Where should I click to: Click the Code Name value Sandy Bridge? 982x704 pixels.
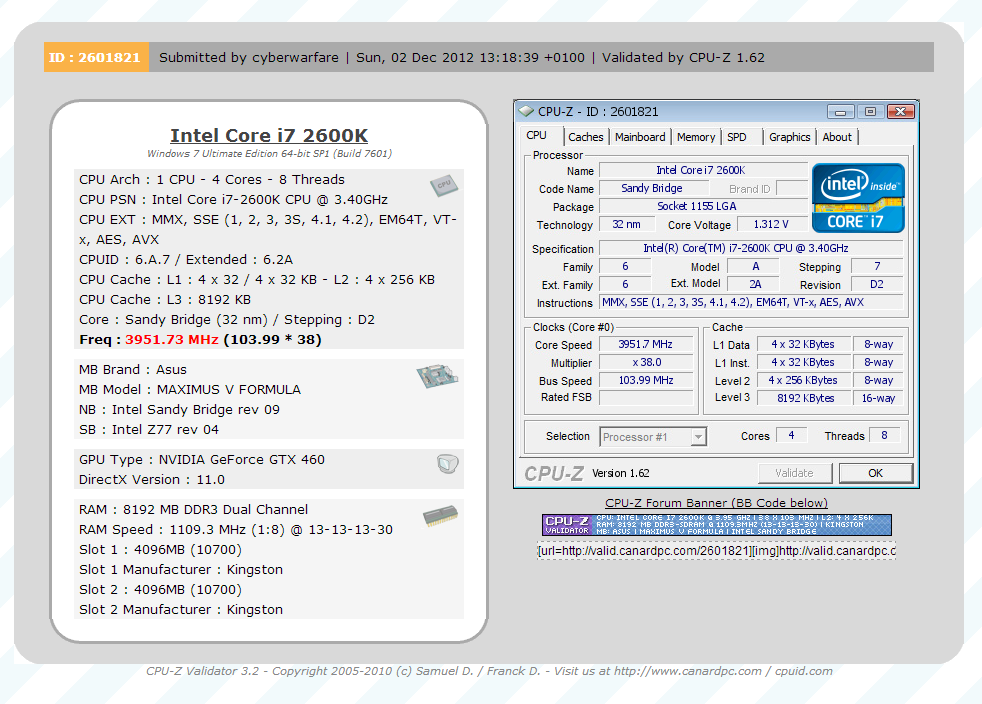click(653, 188)
